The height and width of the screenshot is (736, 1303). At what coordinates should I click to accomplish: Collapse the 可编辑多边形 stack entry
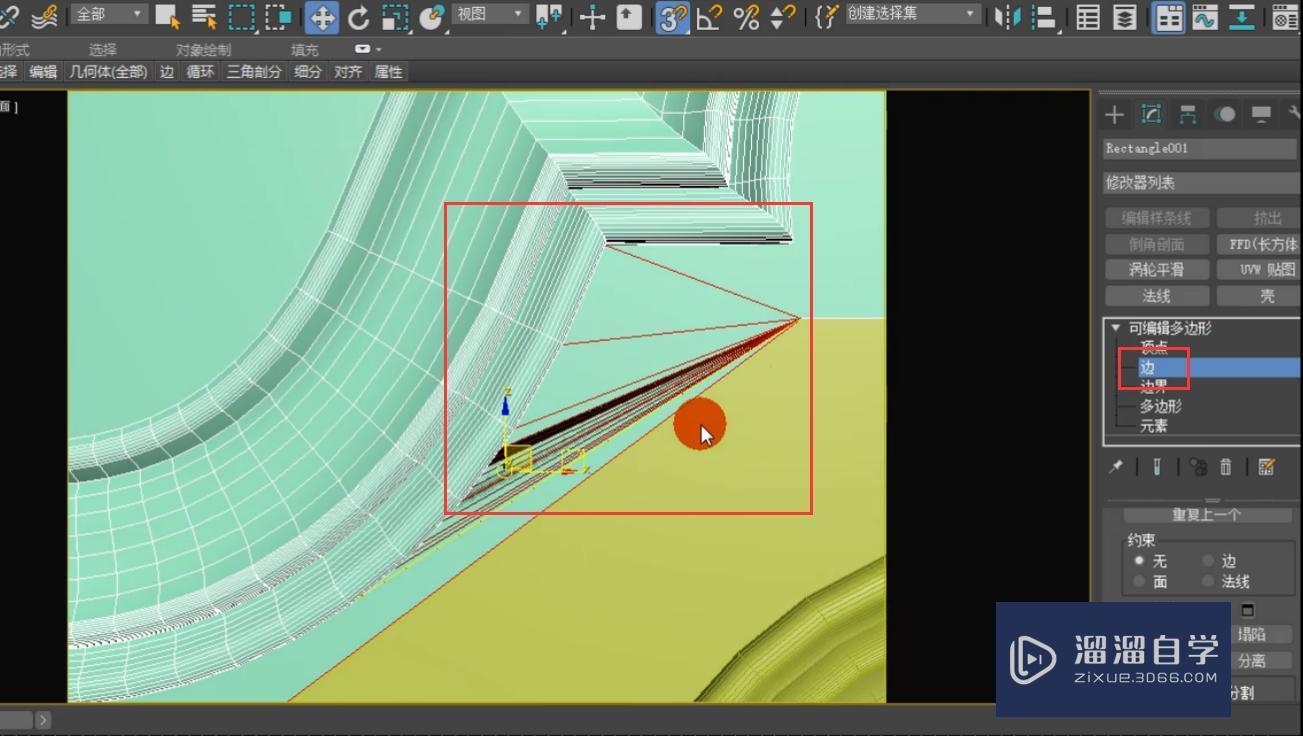[1116, 328]
